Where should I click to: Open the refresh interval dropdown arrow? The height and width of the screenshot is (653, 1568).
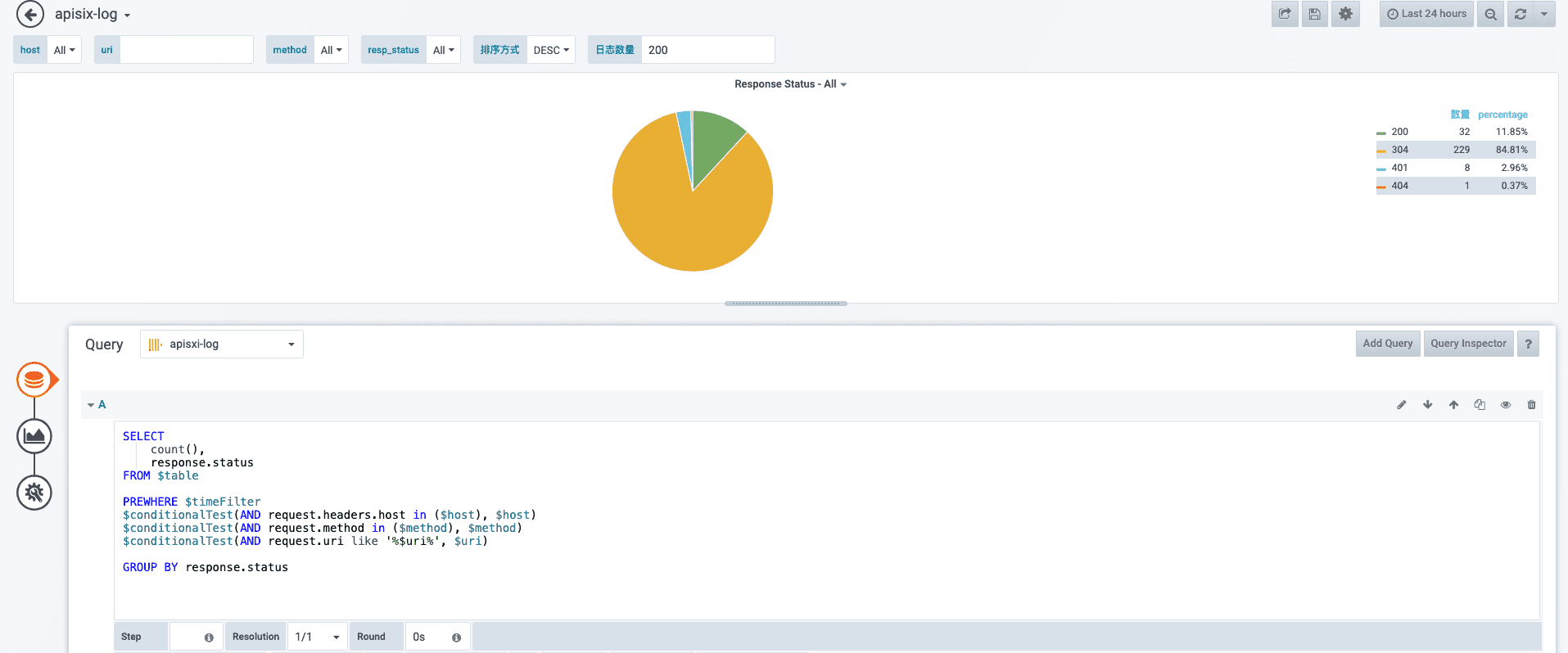1544,14
